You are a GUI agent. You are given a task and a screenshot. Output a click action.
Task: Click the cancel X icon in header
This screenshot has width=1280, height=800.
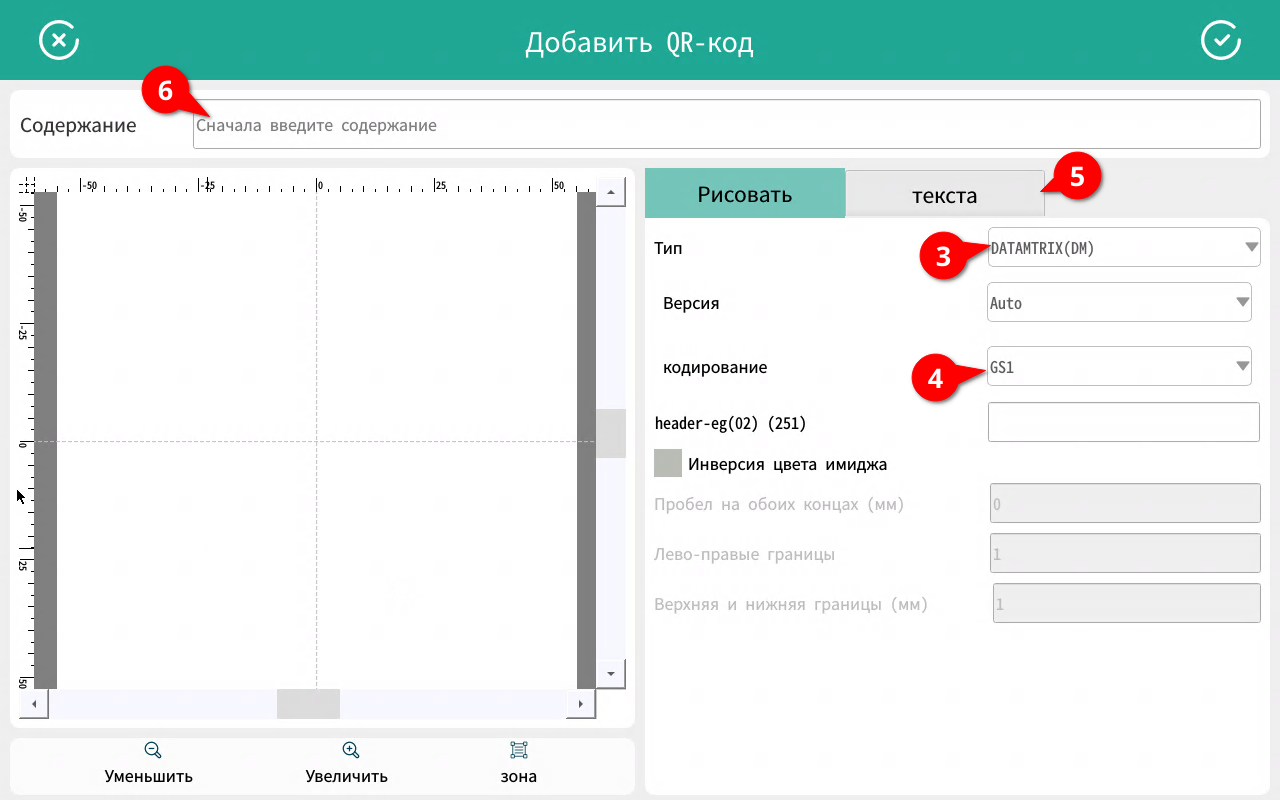[x=59, y=41]
